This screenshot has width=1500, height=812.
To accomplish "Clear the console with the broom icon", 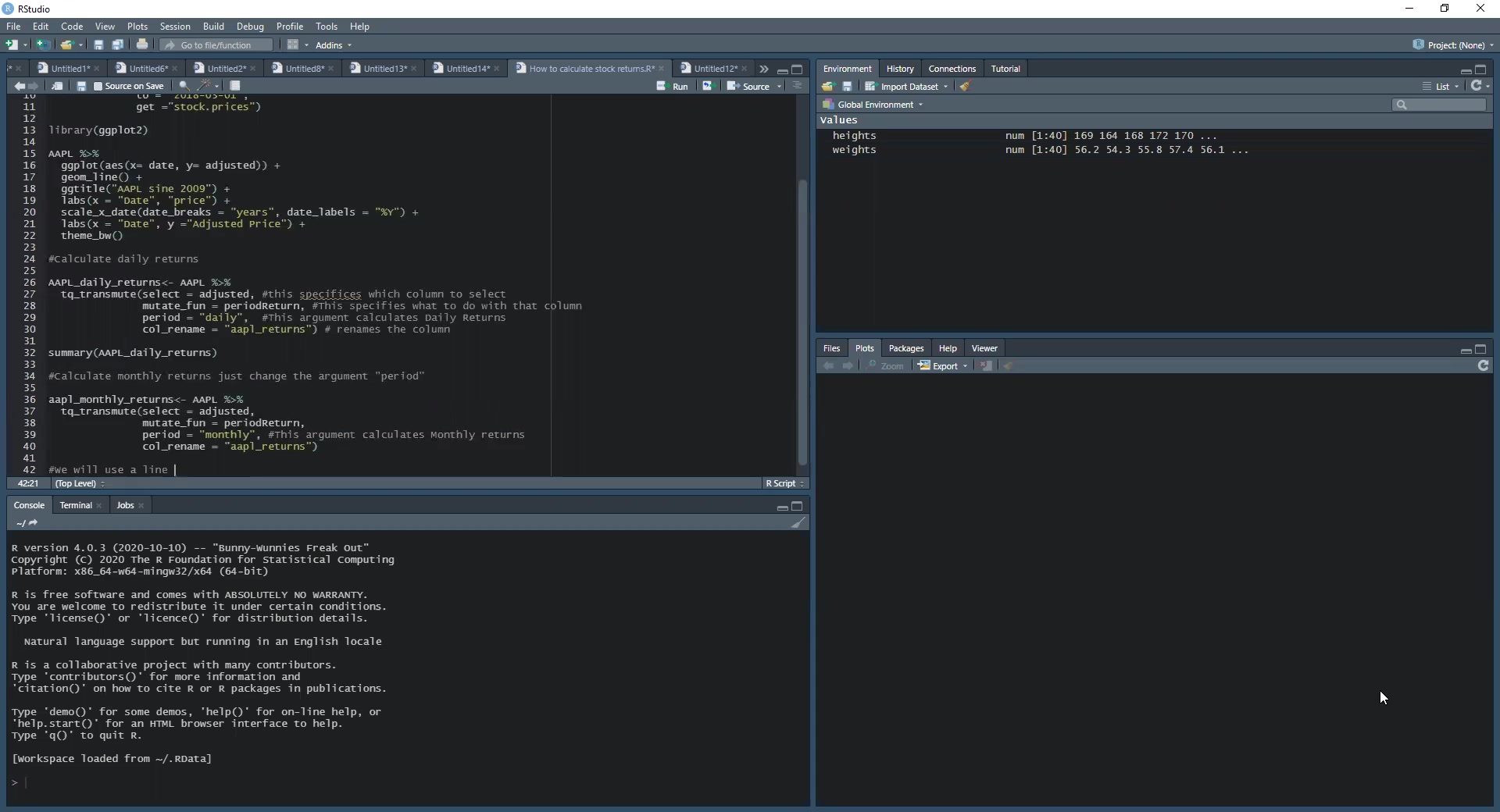I will tap(798, 523).
